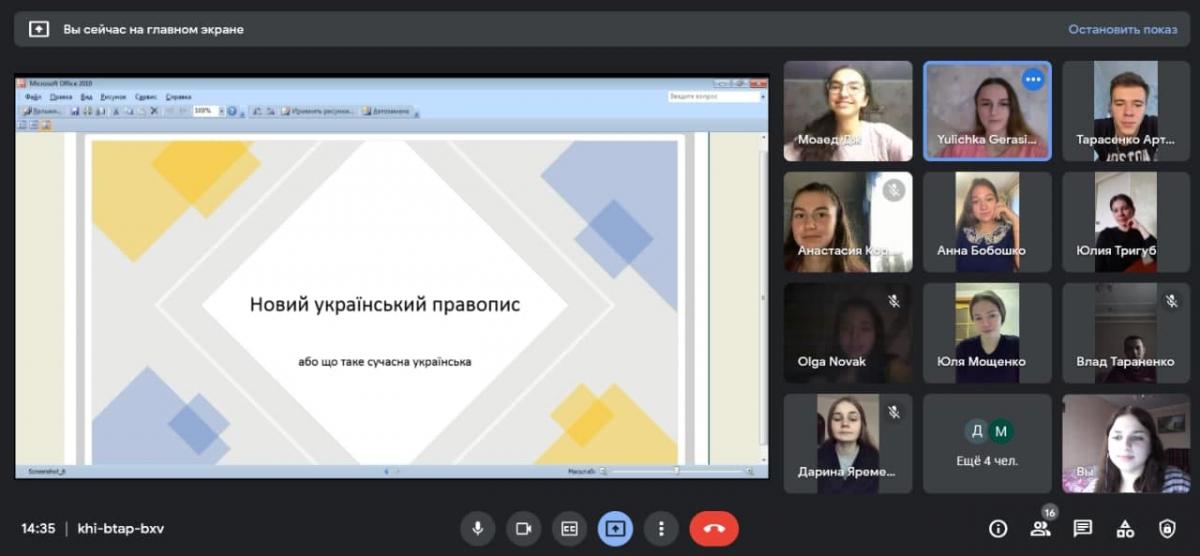Mute the microphone in call controls

coord(478,529)
